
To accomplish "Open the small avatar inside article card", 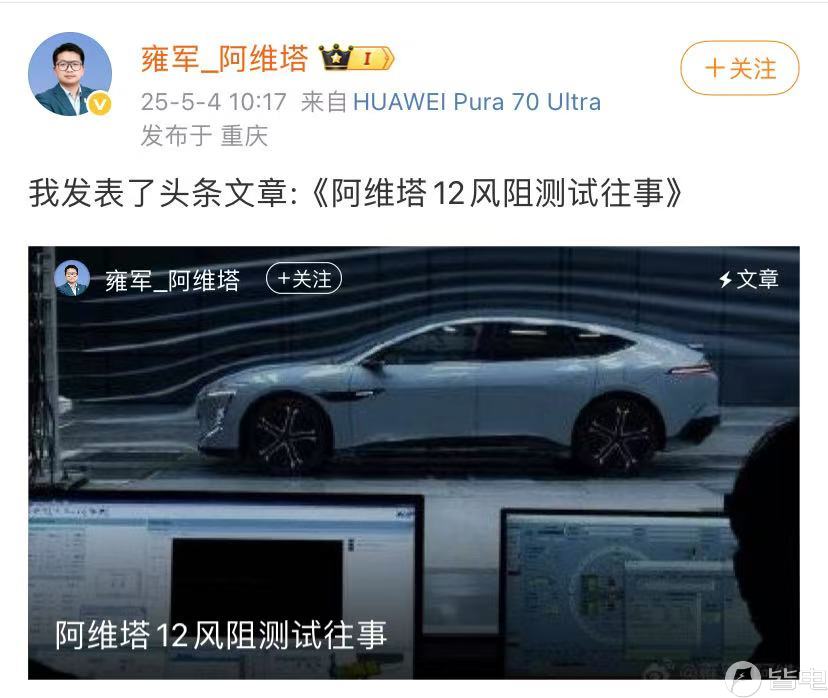I will tap(72, 278).
